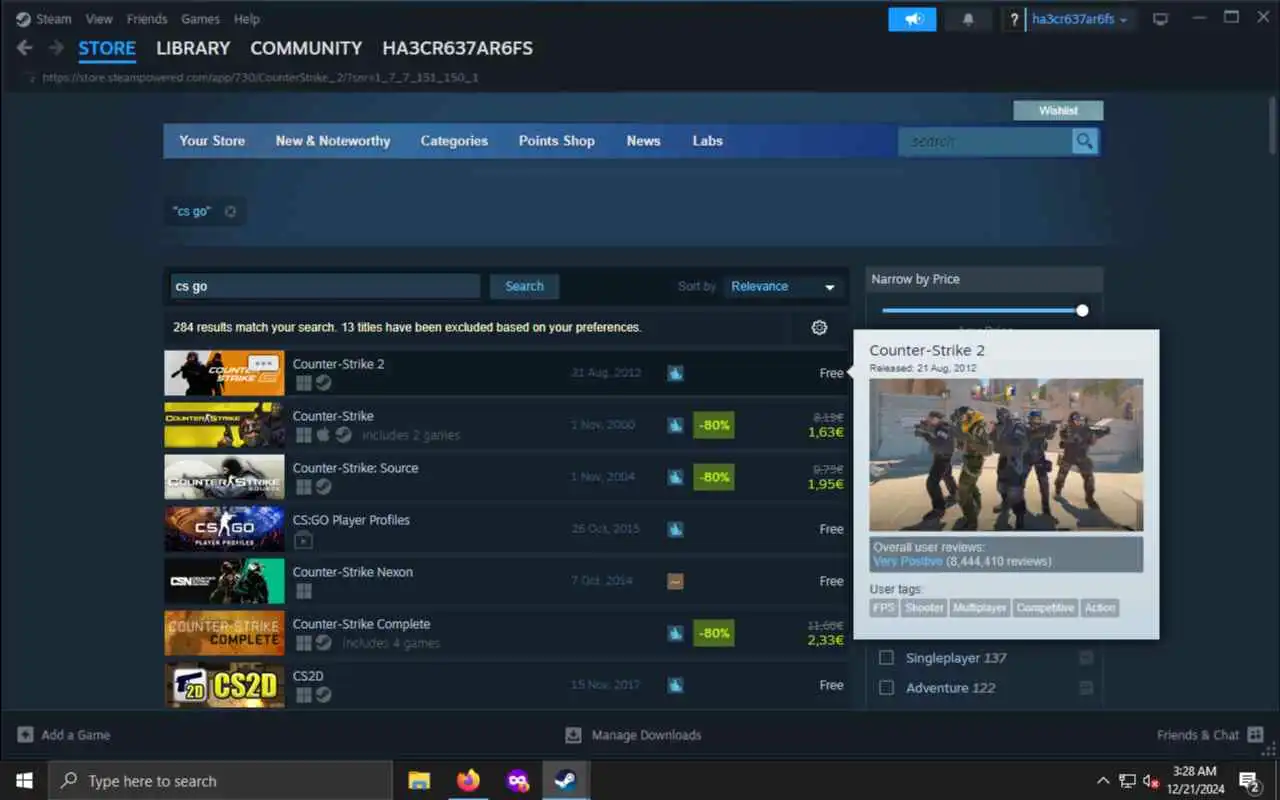The width and height of the screenshot is (1280, 800).
Task: Open the New & Noteworthy dropdown
Action: click(333, 141)
